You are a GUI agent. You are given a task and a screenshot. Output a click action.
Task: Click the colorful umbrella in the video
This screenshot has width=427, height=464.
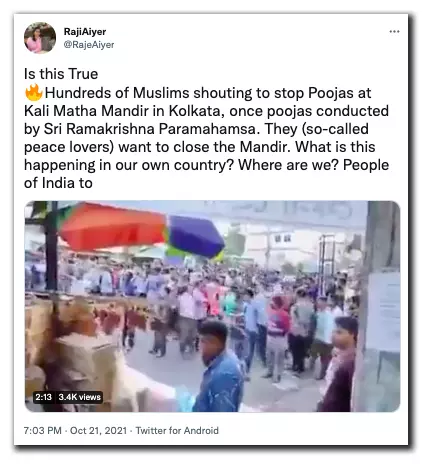click(142, 230)
